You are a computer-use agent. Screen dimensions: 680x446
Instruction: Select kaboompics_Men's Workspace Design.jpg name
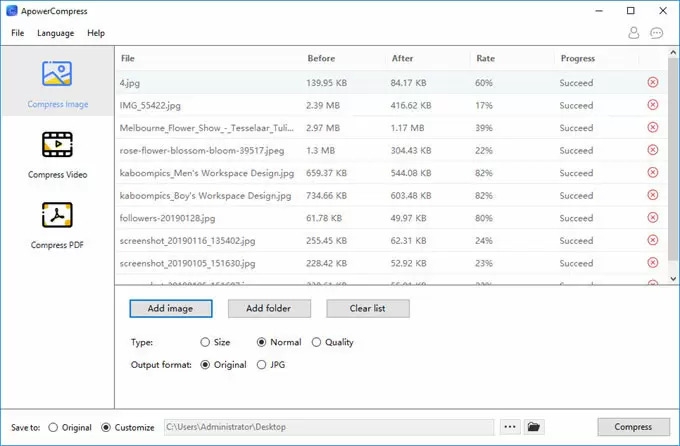pyautogui.click(x=207, y=173)
